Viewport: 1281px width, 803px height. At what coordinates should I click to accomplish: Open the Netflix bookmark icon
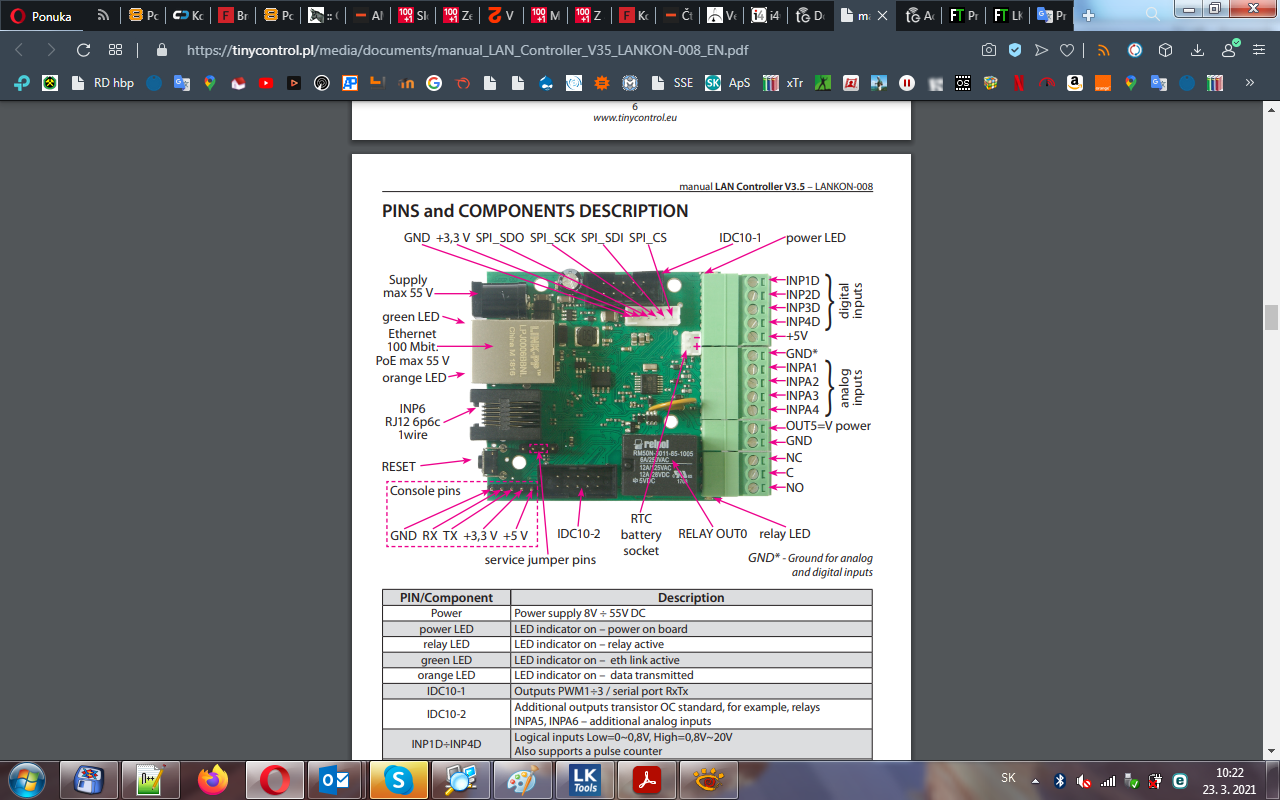click(x=1018, y=84)
